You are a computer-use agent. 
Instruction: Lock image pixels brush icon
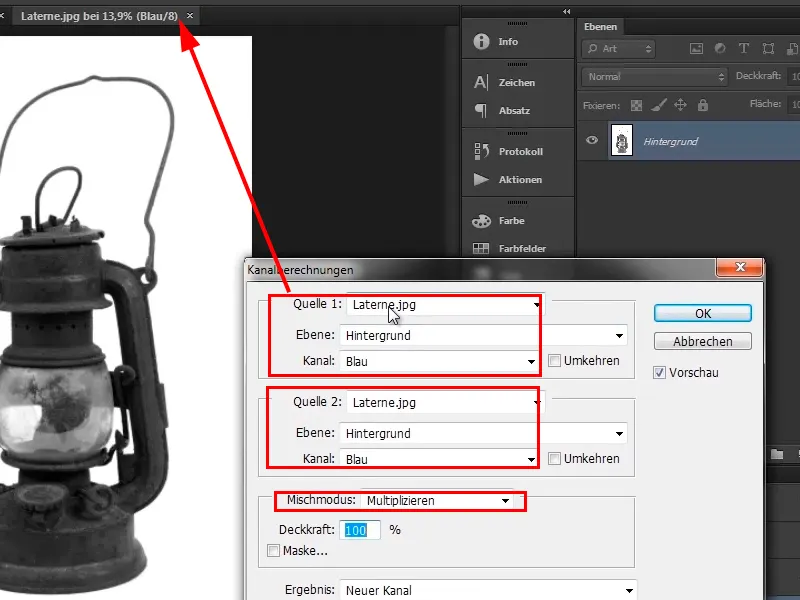pyautogui.click(x=658, y=105)
